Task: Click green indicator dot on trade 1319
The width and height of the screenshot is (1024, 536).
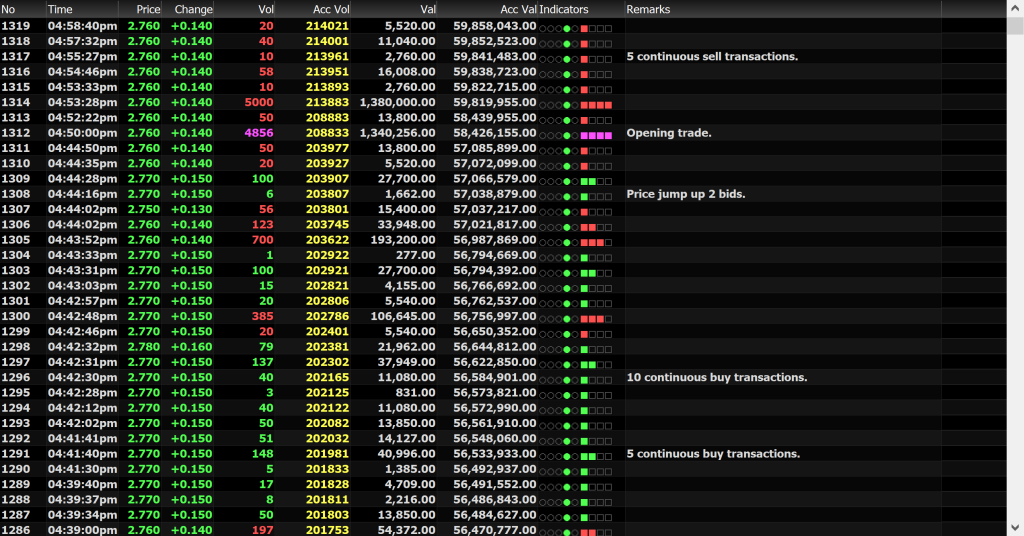Action: point(567,26)
